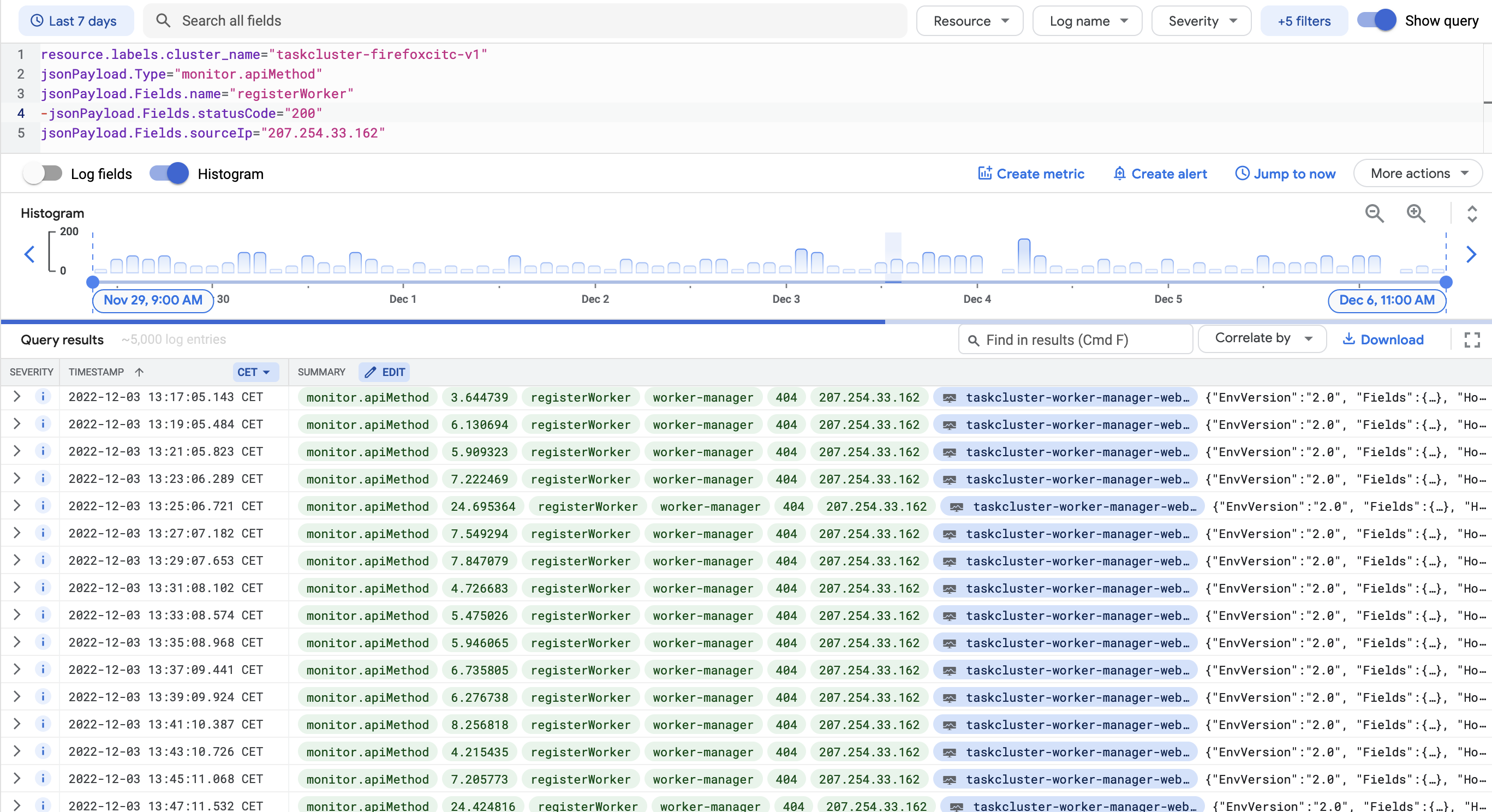Open the CET timezone dropdown
The width and height of the screenshot is (1492, 812).
point(255,372)
